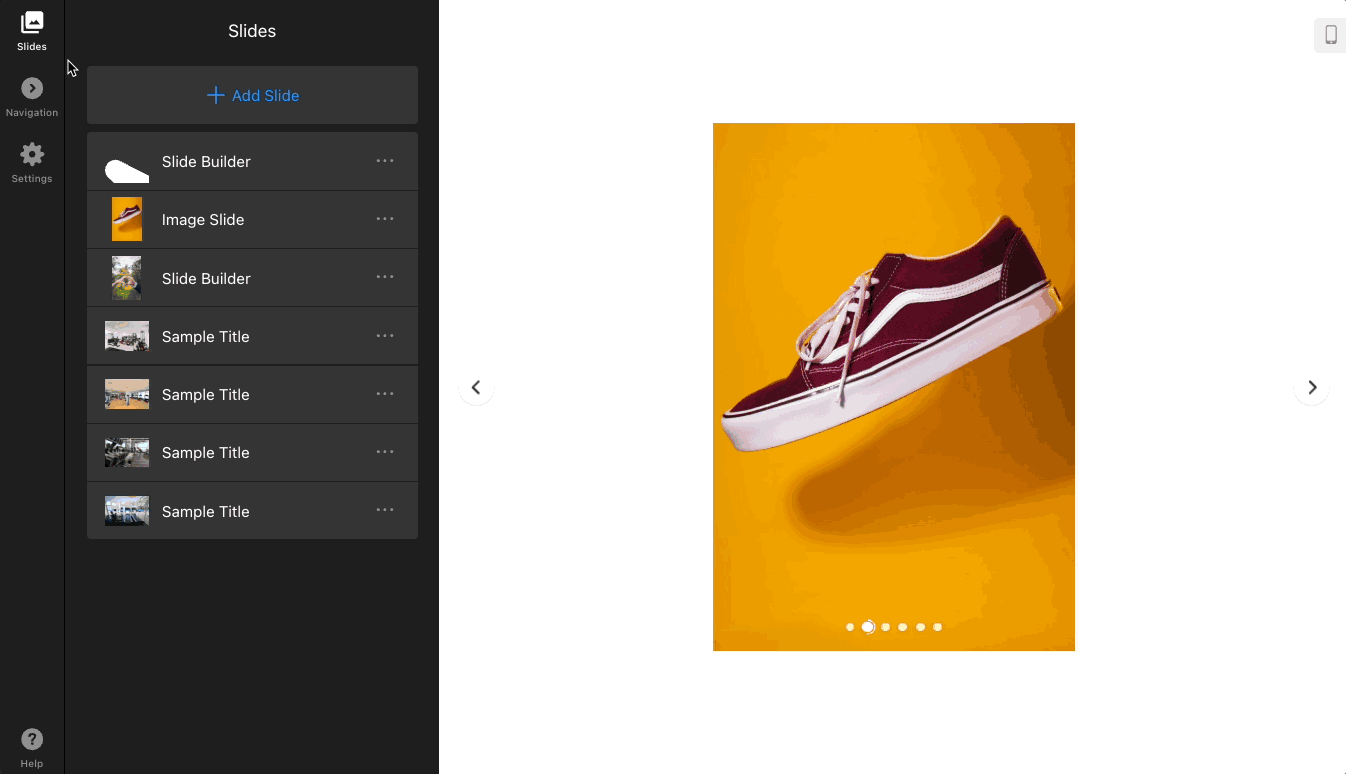Open the Navigation panel icon
1346x774 pixels.
pos(32,88)
